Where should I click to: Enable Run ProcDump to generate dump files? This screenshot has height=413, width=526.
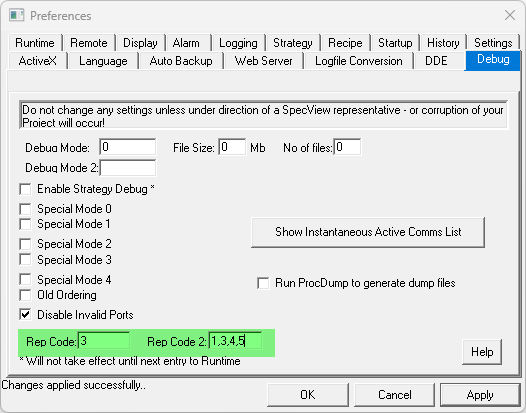click(263, 283)
